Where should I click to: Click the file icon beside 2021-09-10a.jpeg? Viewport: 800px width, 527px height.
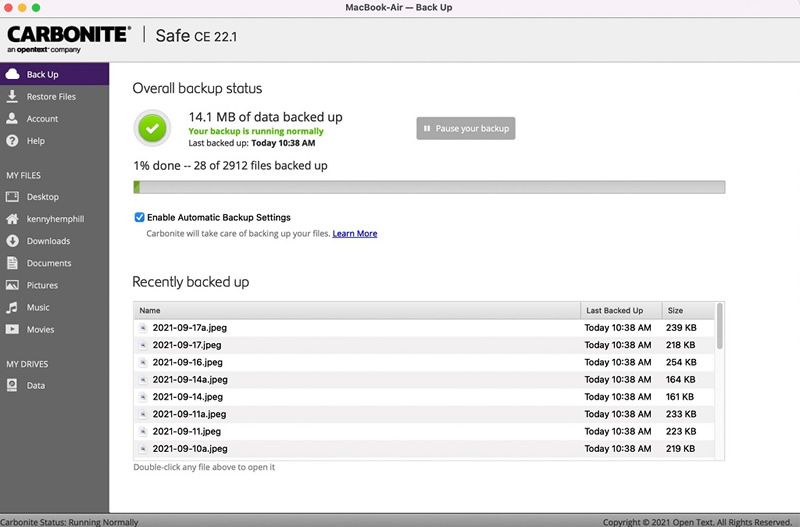(x=143, y=449)
